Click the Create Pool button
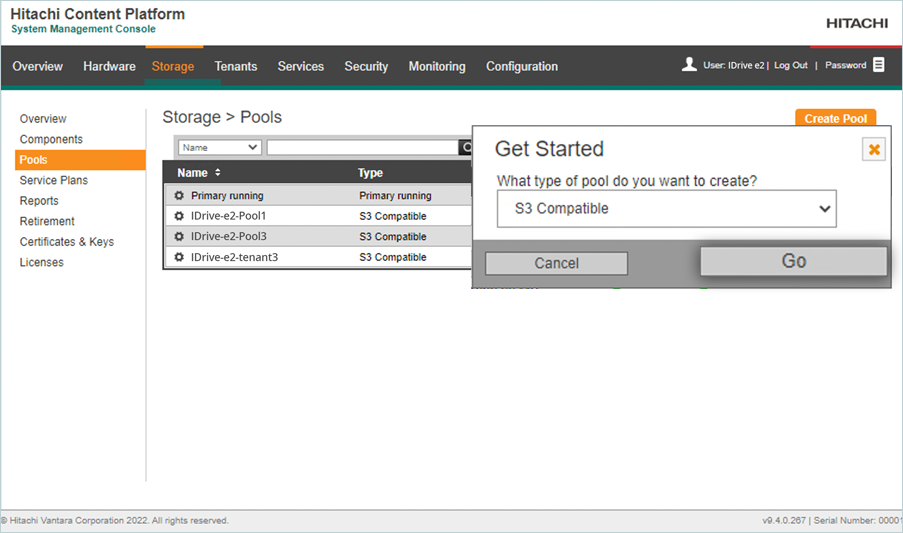 (x=835, y=118)
